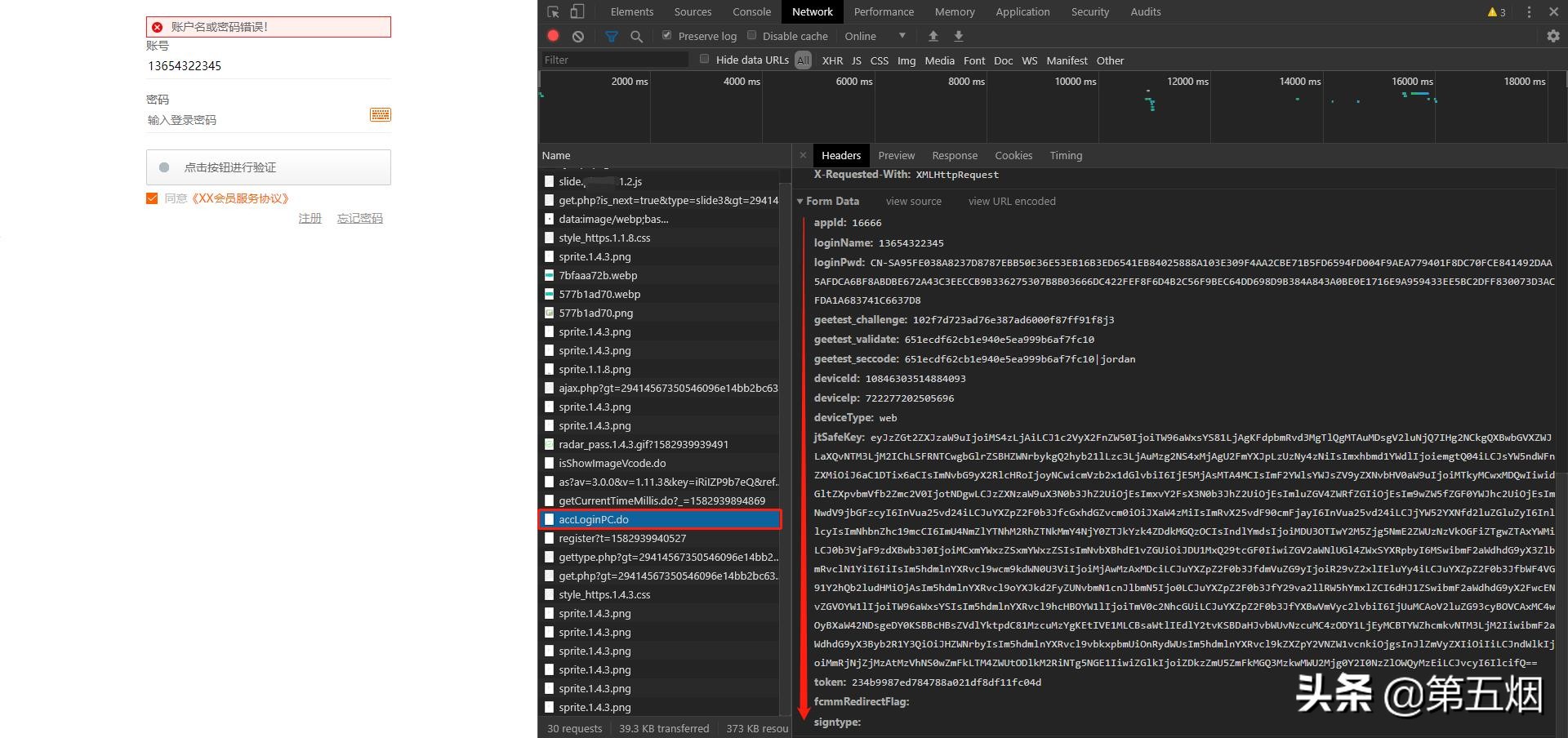Switch to the Application tab
The width and height of the screenshot is (1568, 738).
[1022, 11]
